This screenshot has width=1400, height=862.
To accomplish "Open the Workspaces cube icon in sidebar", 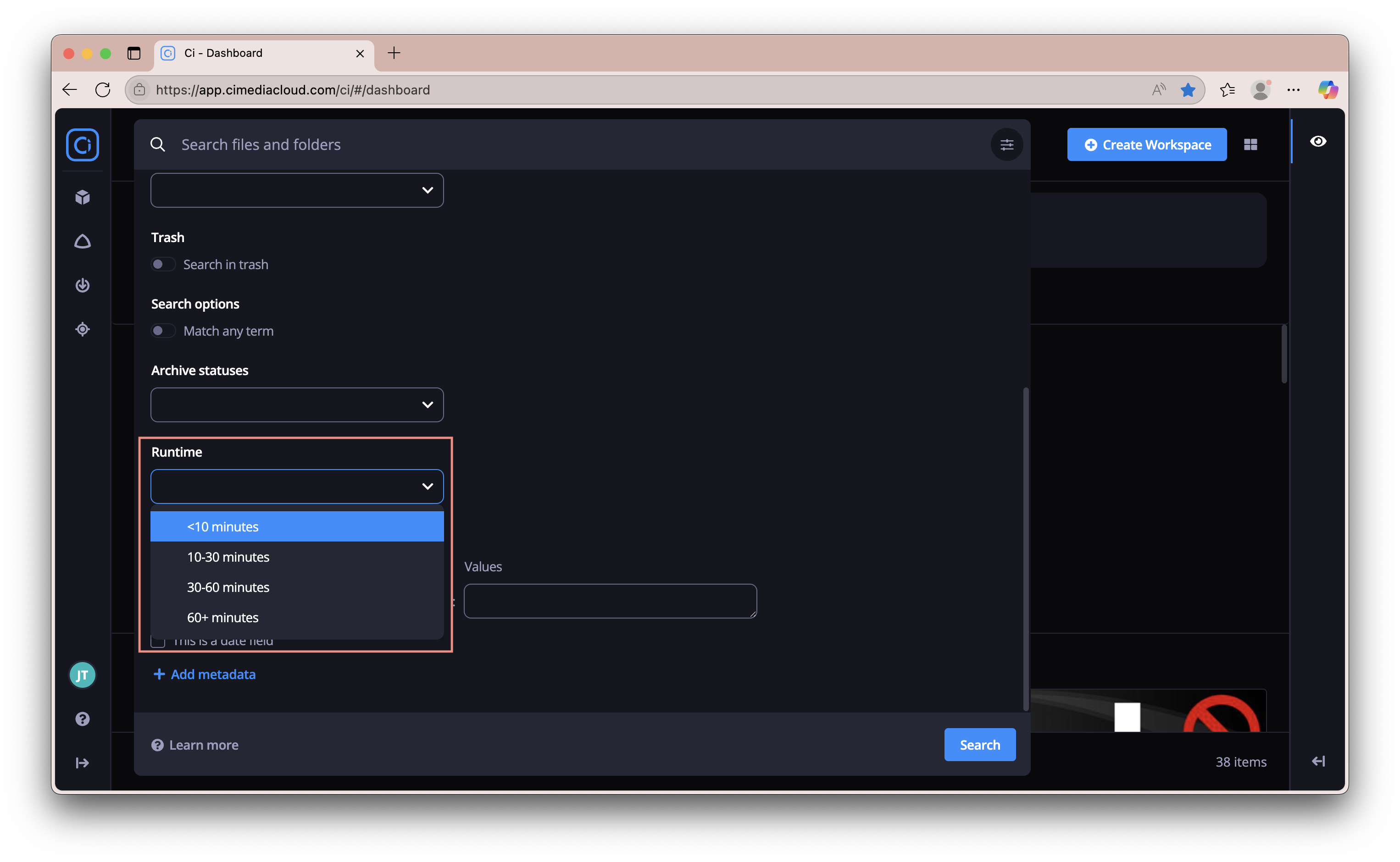I will pyautogui.click(x=83, y=197).
